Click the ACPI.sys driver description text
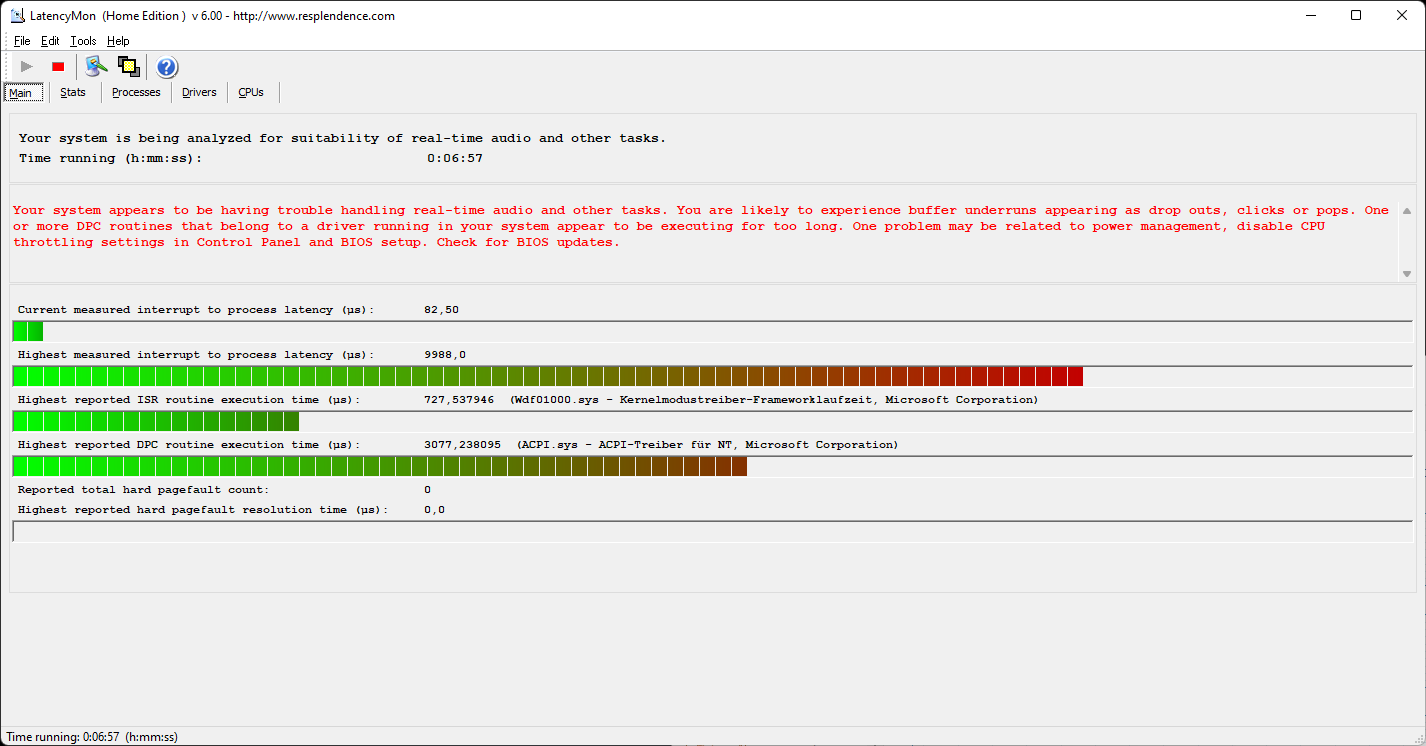1426x746 pixels. coord(707,445)
